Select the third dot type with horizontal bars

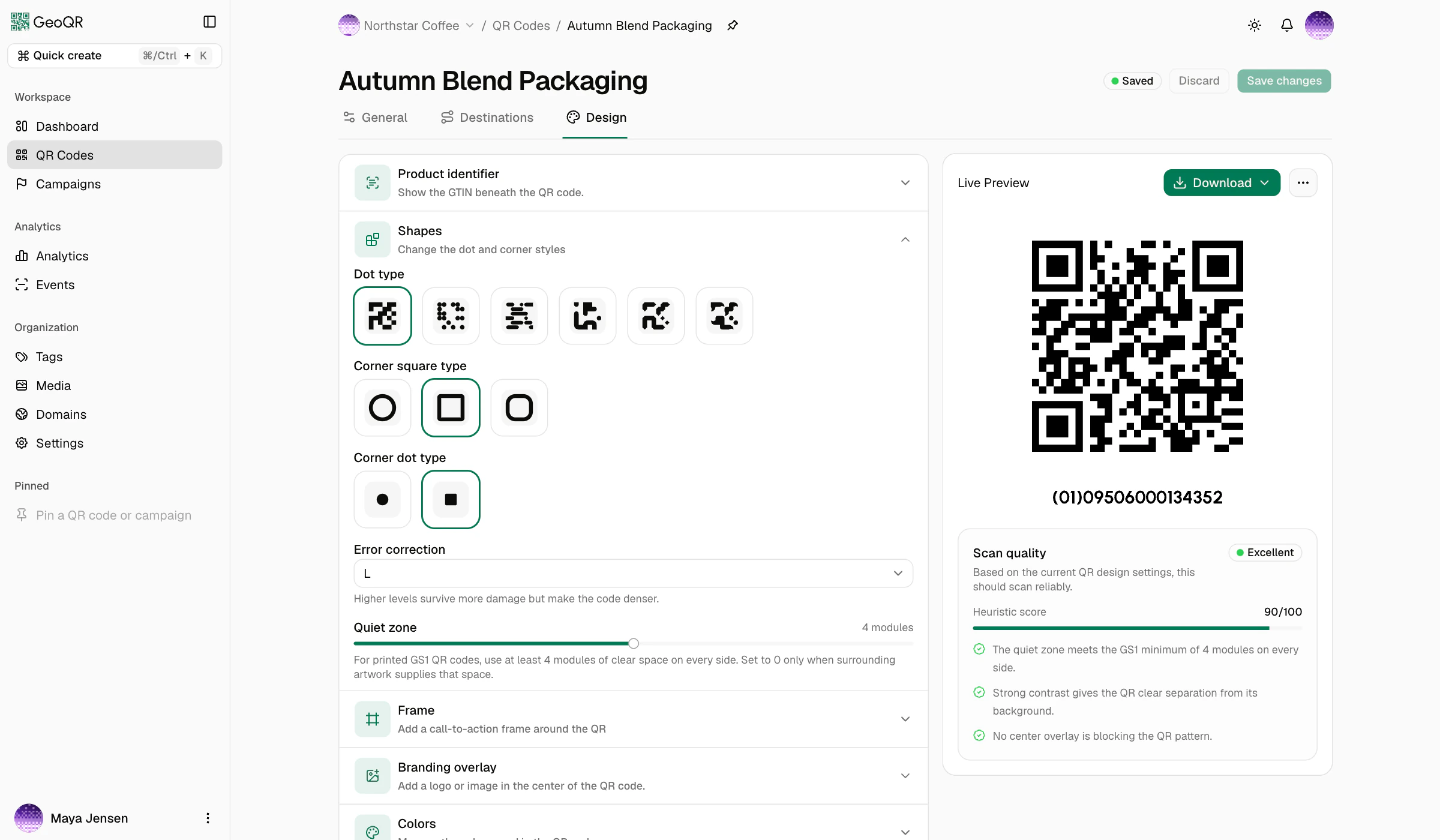[x=519, y=316]
